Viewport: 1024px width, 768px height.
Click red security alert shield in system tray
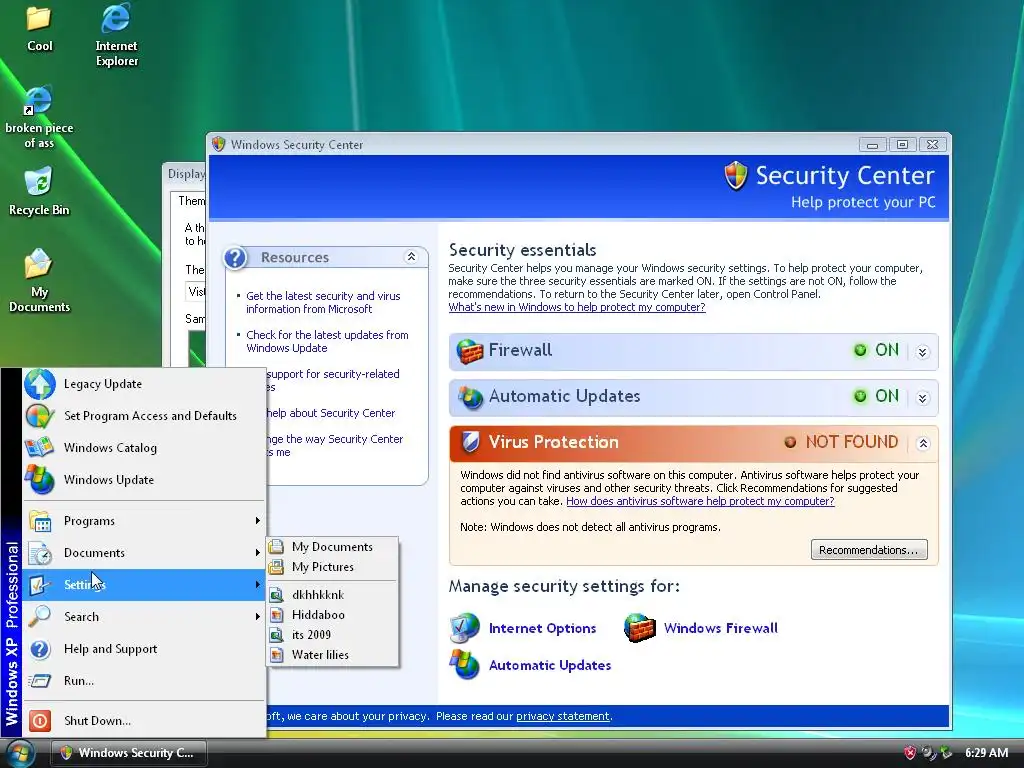coord(910,753)
